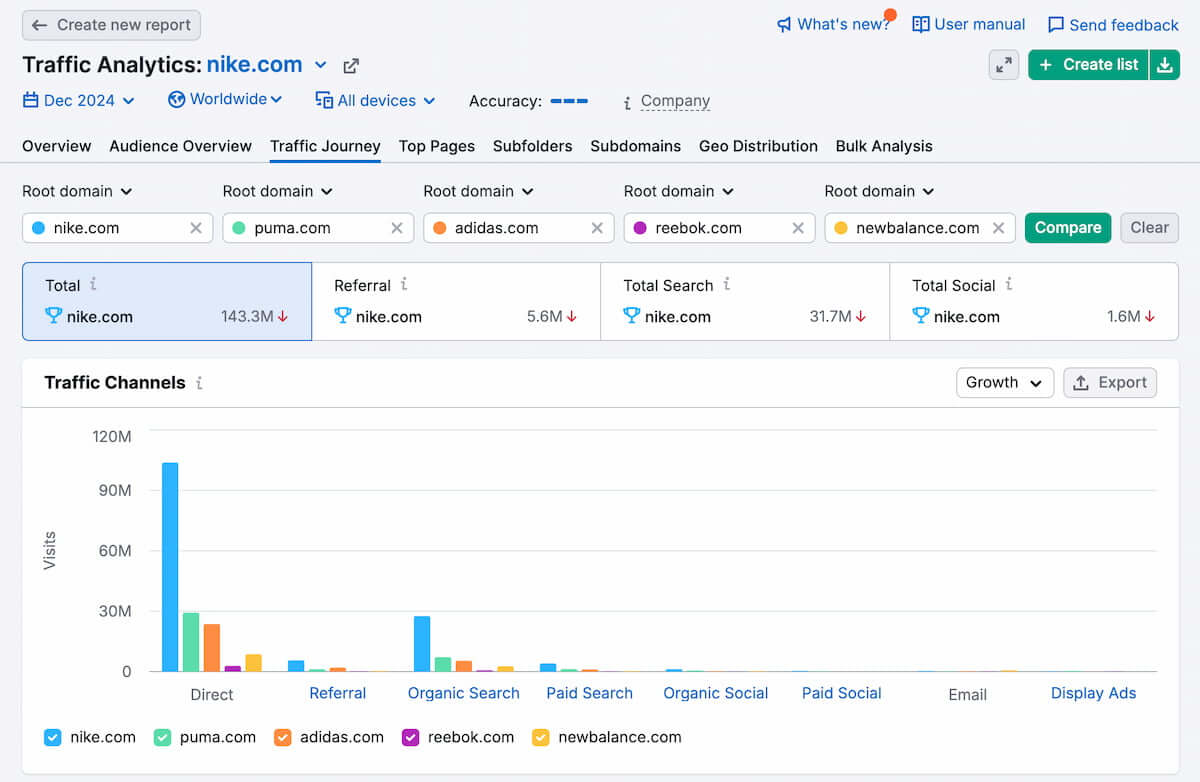Open Root domain dropdown above newbalance.com

879,191
